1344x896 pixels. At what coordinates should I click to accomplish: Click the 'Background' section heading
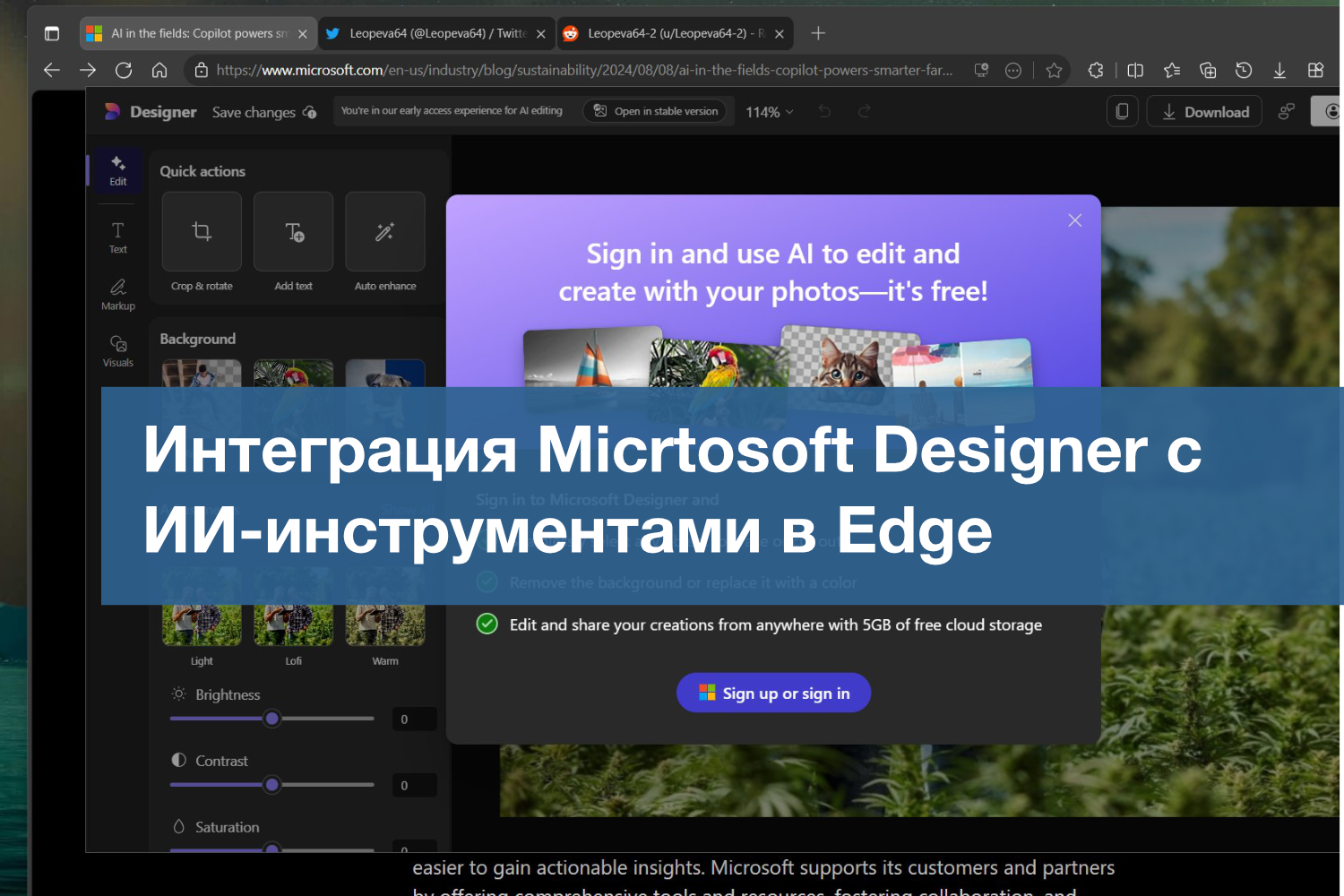(x=198, y=339)
